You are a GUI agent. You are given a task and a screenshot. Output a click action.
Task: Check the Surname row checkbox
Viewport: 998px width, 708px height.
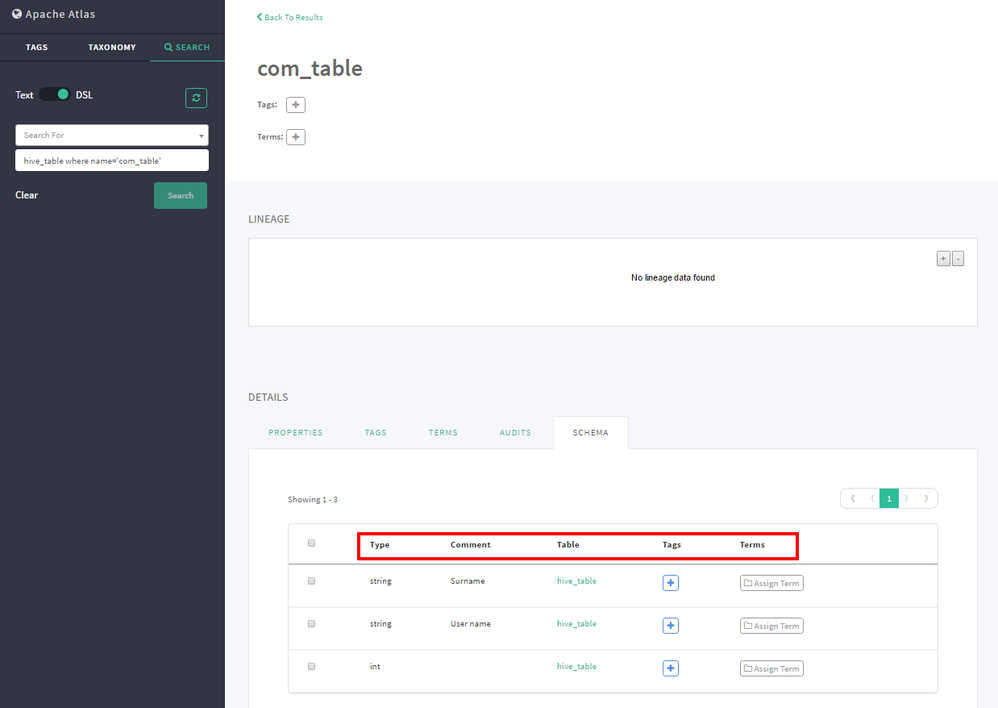[x=311, y=581]
